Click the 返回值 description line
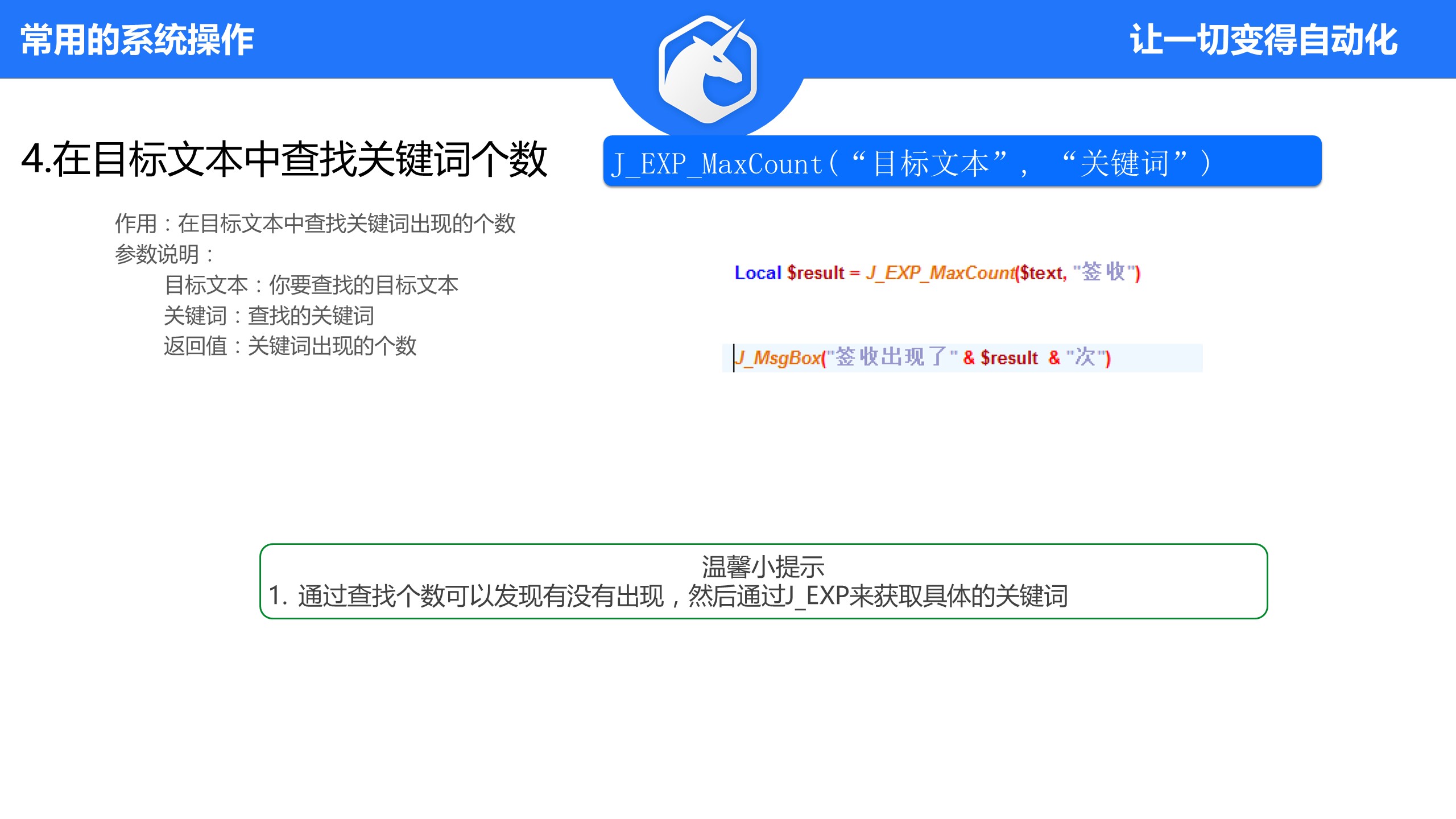Image resolution: width=1456 pixels, height=819 pixels. [x=290, y=346]
